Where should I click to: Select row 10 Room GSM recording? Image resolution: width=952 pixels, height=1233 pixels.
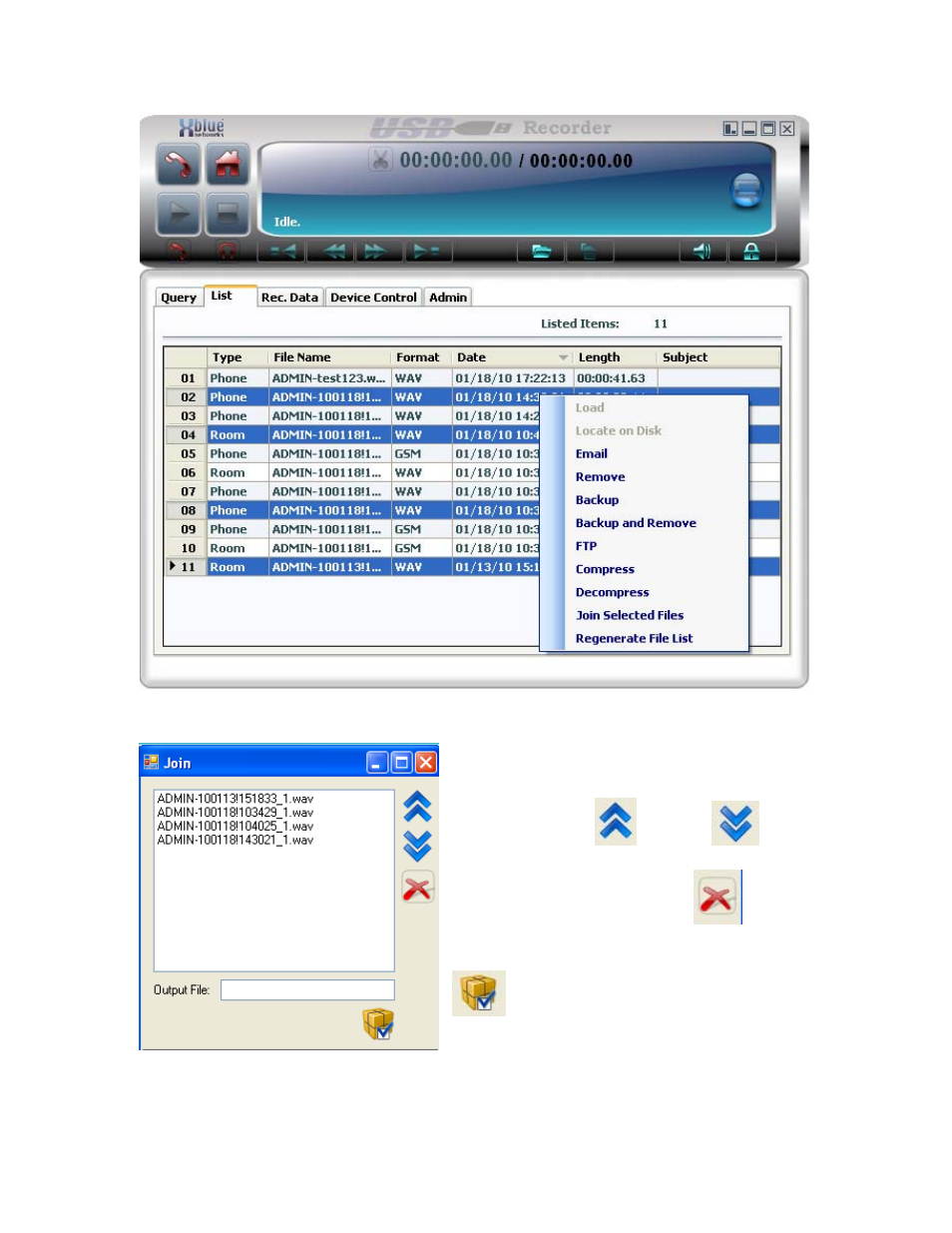pyautogui.click(x=353, y=549)
